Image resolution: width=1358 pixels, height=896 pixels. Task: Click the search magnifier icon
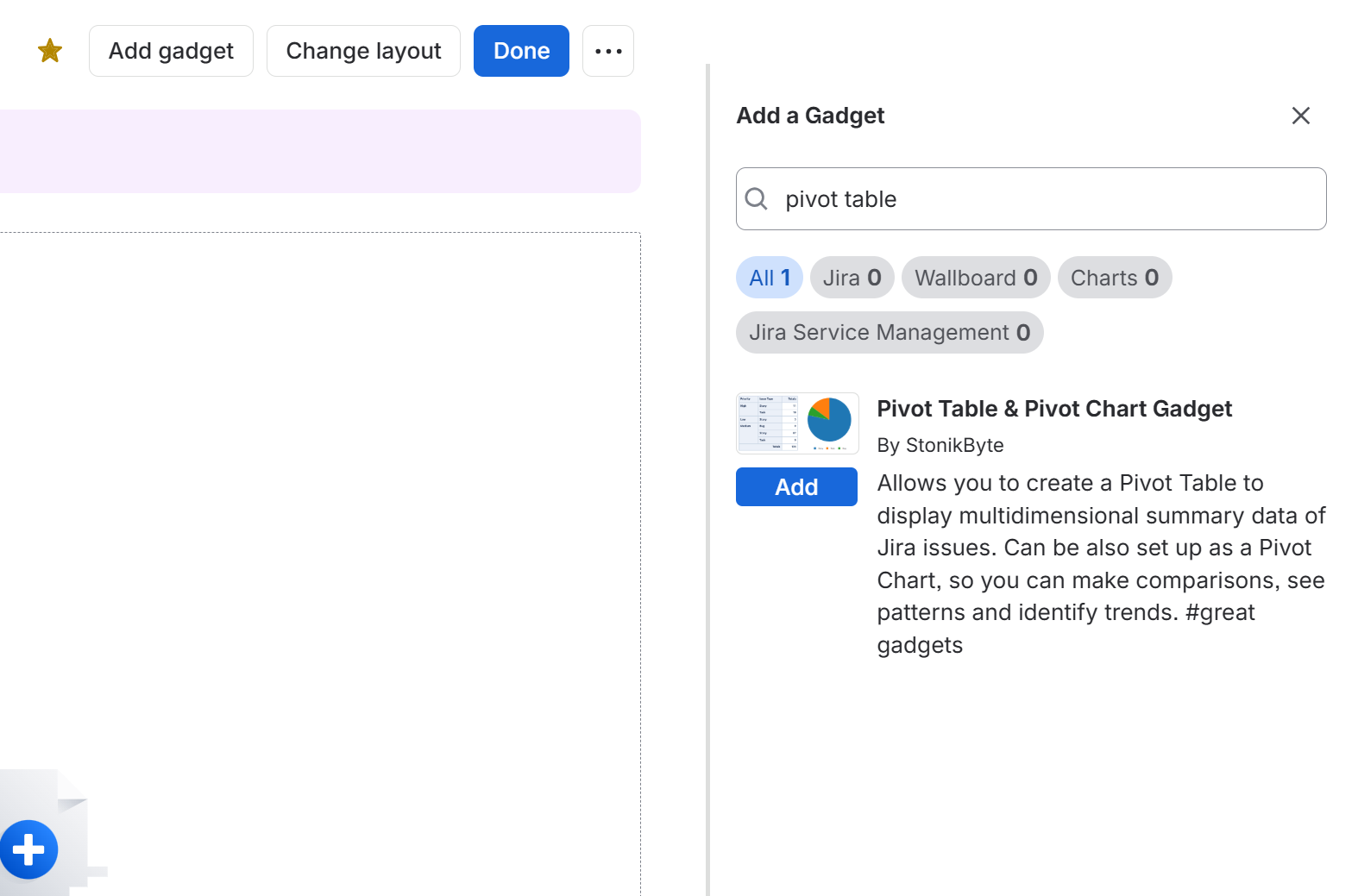point(756,198)
